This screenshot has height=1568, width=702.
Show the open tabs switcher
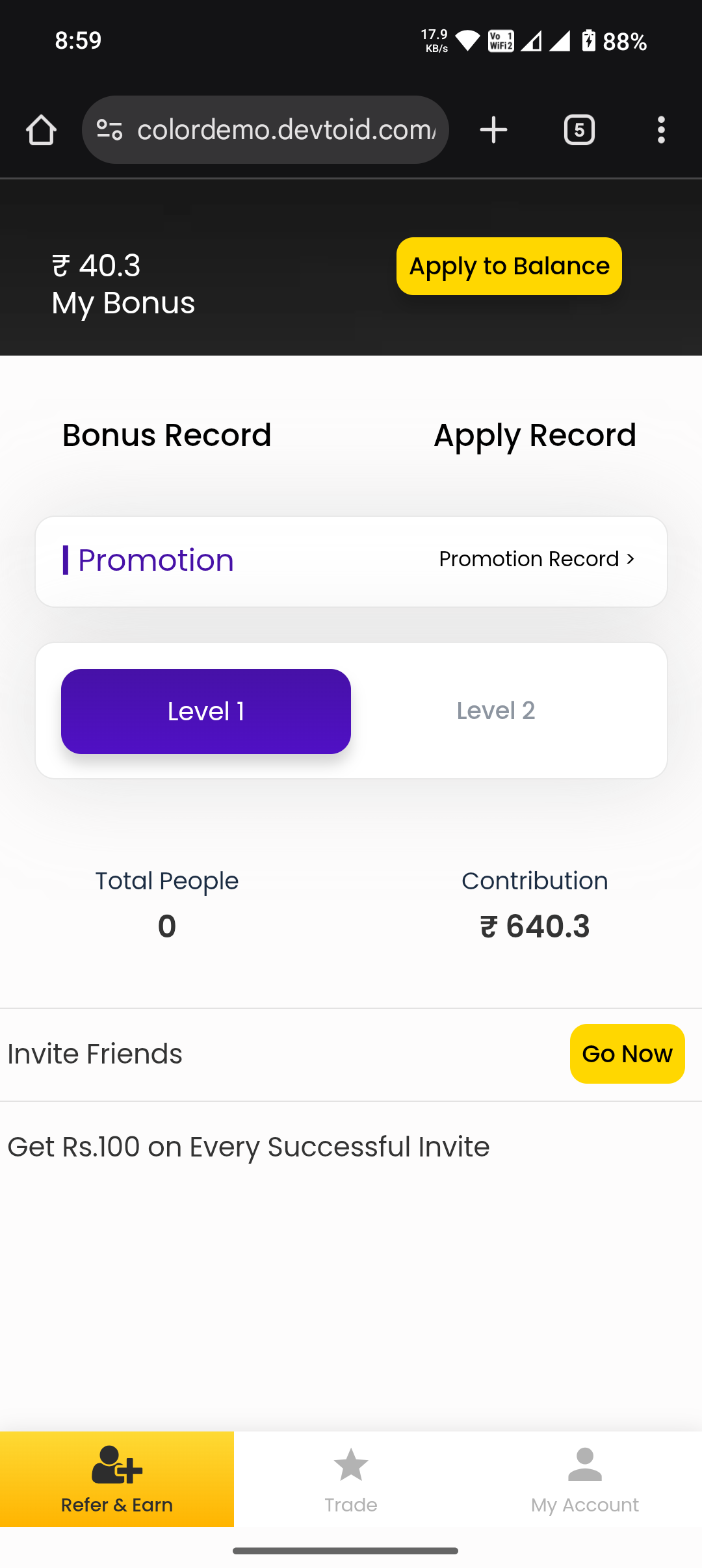click(579, 130)
